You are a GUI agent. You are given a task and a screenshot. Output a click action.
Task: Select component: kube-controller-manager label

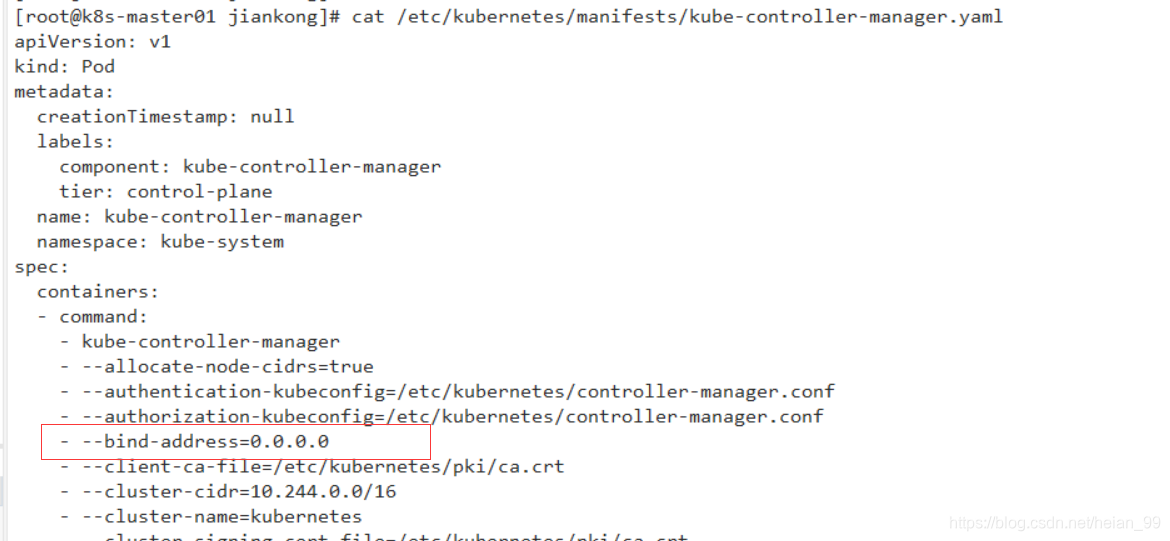(x=250, y=166)
